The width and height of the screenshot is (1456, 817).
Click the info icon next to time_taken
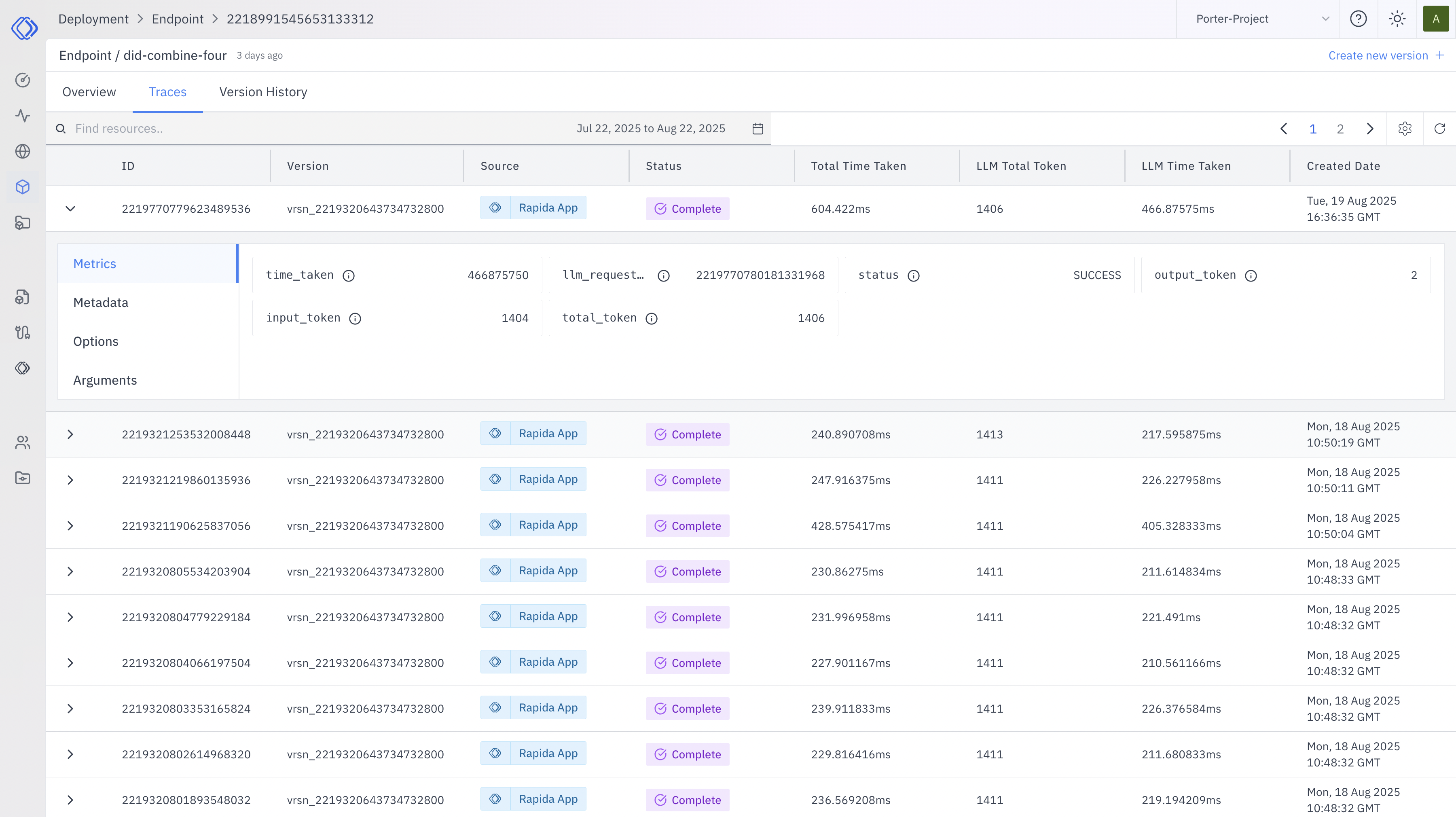pos(349,275)
